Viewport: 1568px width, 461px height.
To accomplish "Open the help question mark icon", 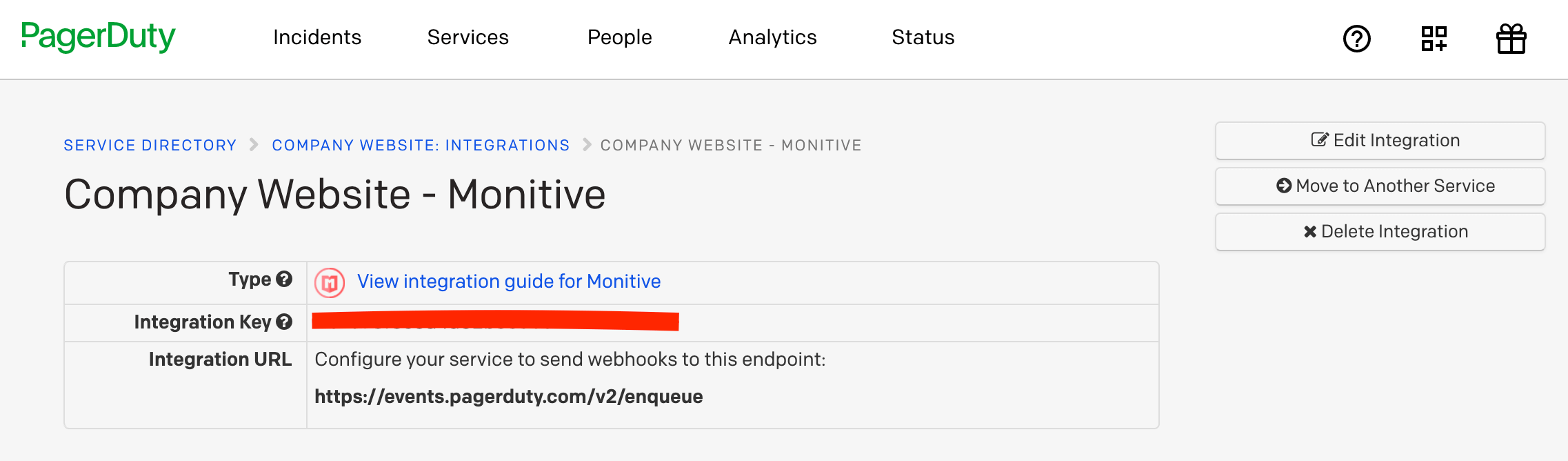I will tap(1355, 39).
